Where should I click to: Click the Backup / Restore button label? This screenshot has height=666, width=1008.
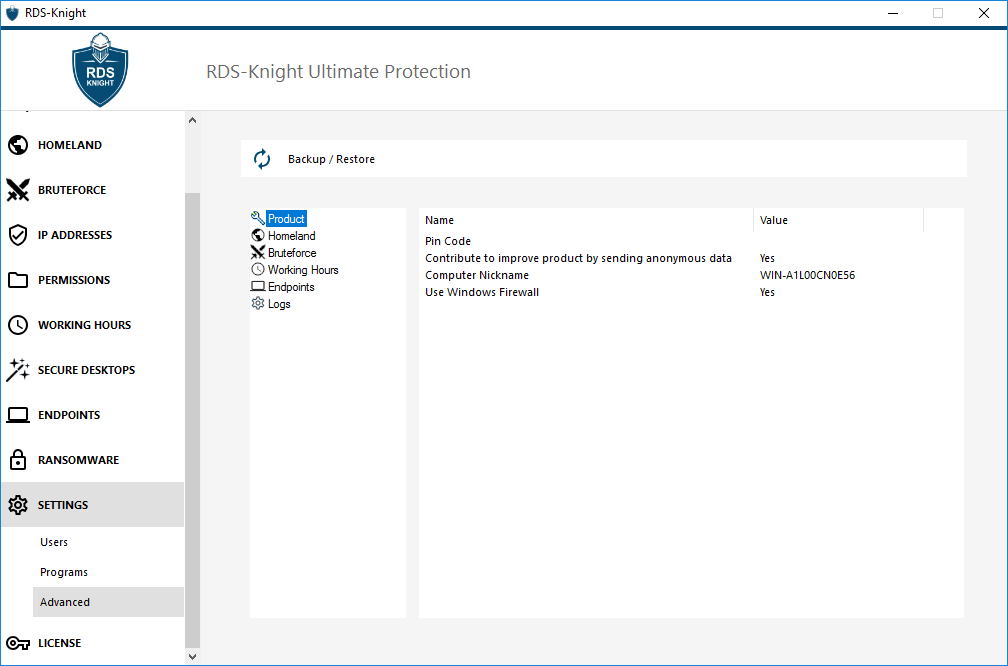click(331, 159)
